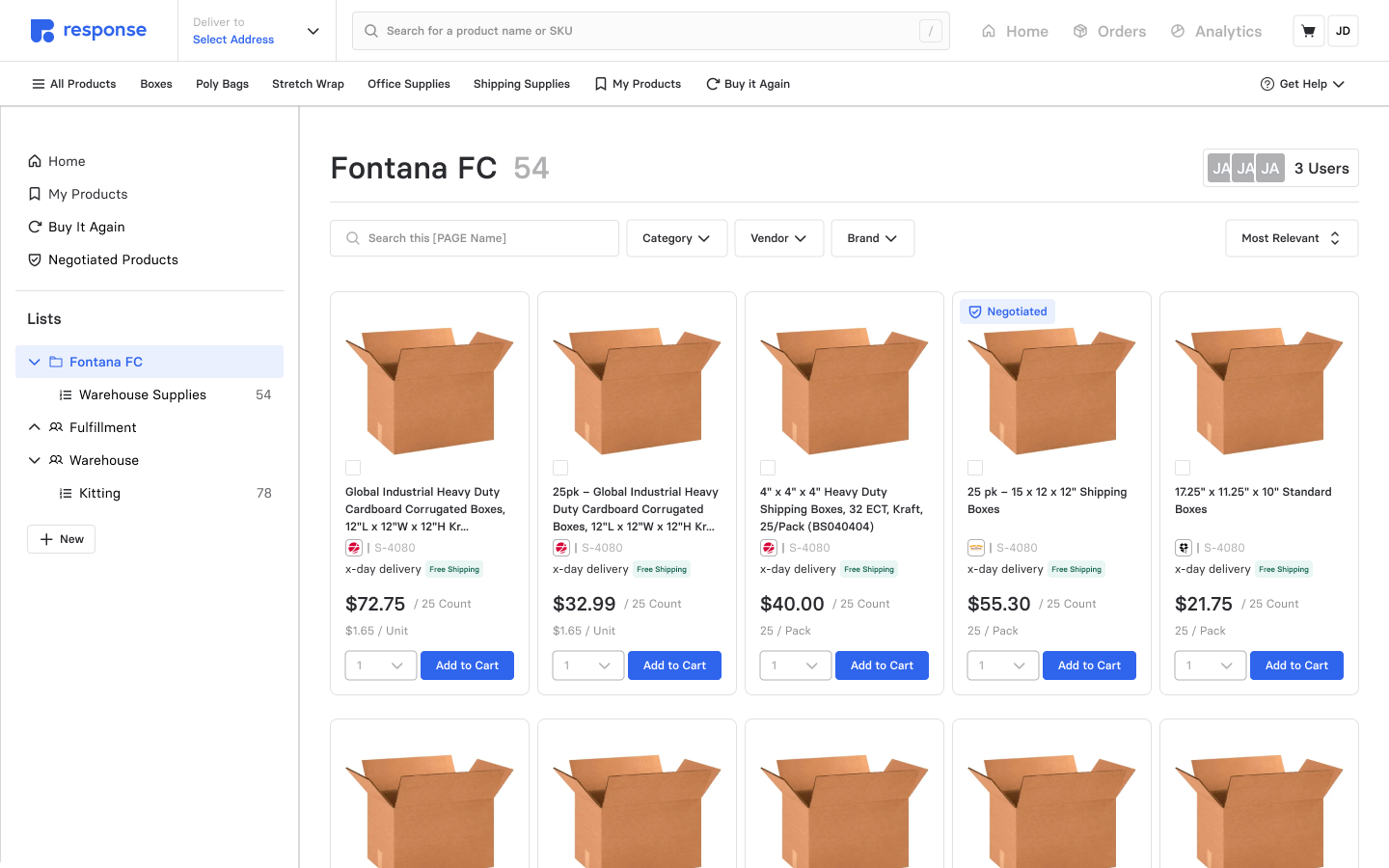Image resolution: width=1389 pixels, height=868 pixels.
Task: Click the vendor logo on $32.99 product
Action: (x=560, y=548)
